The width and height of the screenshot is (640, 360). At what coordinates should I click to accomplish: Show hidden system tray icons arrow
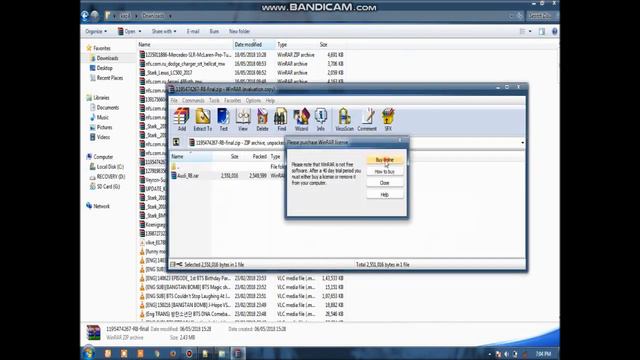(x=489, y=354)
